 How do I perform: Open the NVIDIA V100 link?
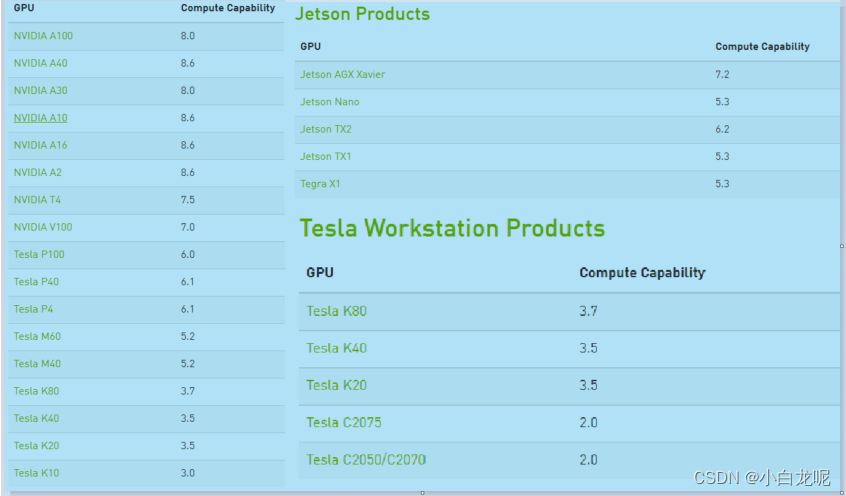pos(43,227)
